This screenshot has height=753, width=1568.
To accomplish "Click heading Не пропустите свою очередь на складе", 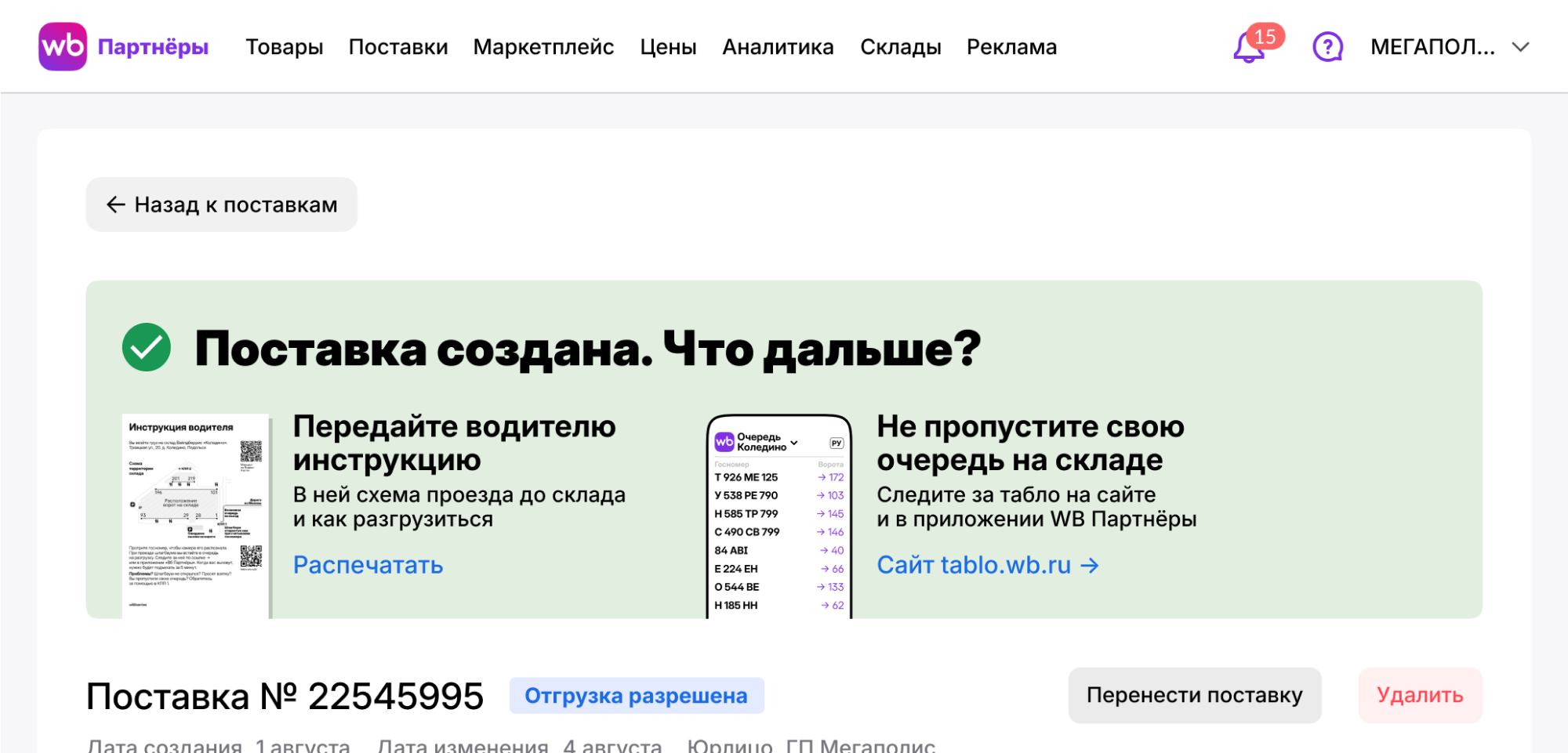I will [1030, 443].
